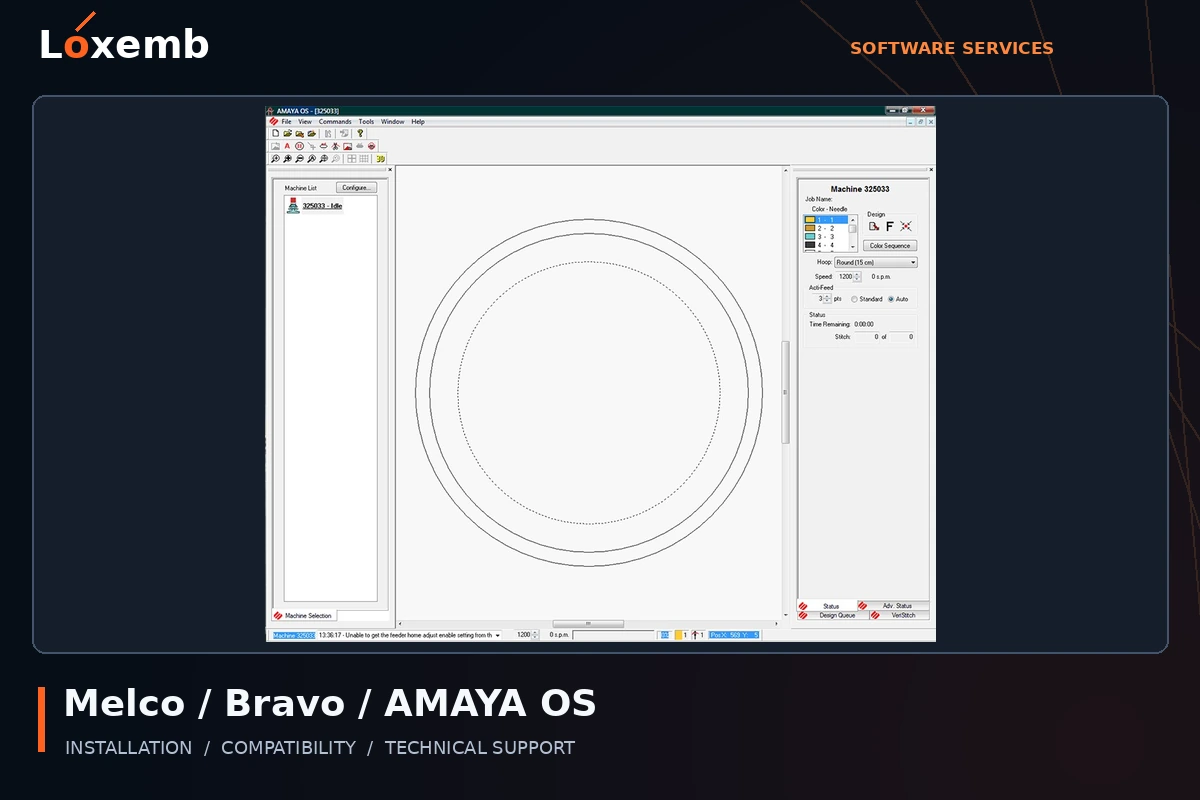Click the Color Sequence button
This screenshot has width=1200, height=800.
click(890, 245)
